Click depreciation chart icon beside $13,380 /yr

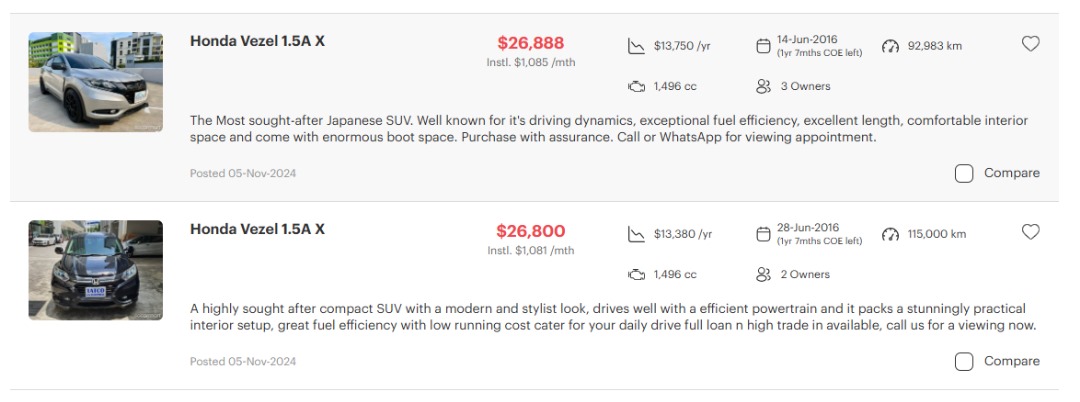tap(636, 234)
